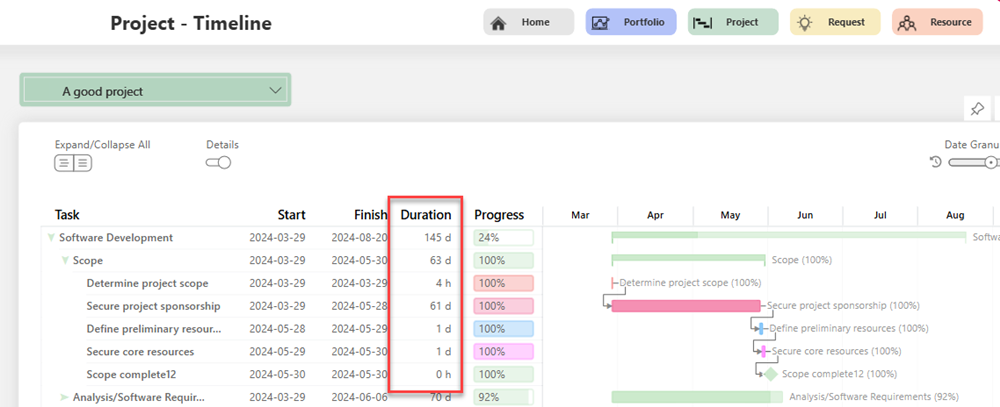Click the Portfolio chart icon
The image size is (1000, 407).
click(x=601, y=22)
